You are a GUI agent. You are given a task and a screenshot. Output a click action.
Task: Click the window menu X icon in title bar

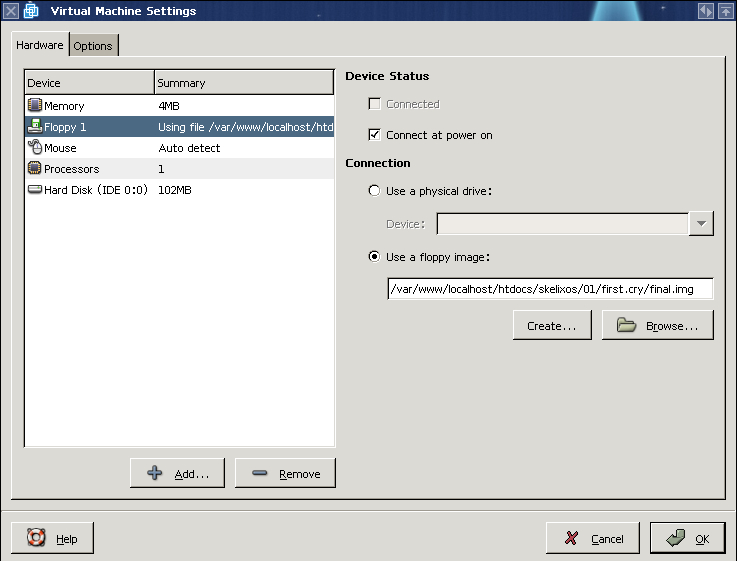11,10
